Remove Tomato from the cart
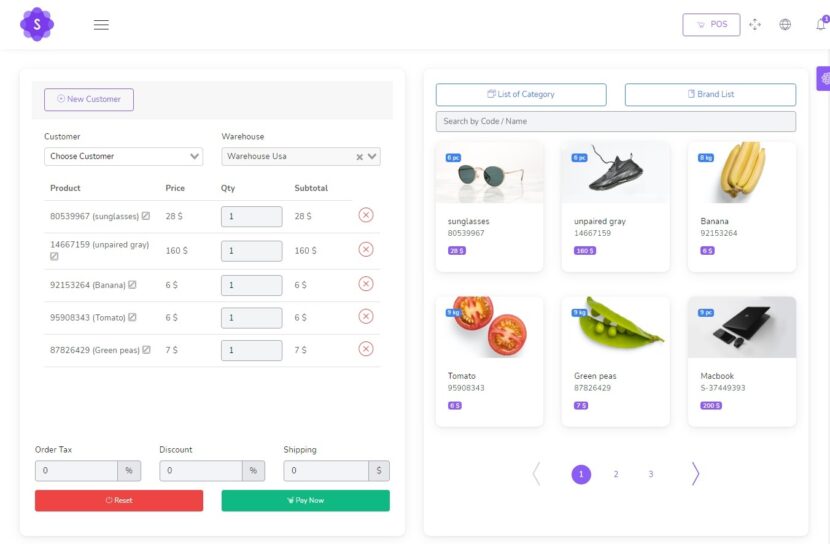The image size is (830, 544). tap(366, 316)
